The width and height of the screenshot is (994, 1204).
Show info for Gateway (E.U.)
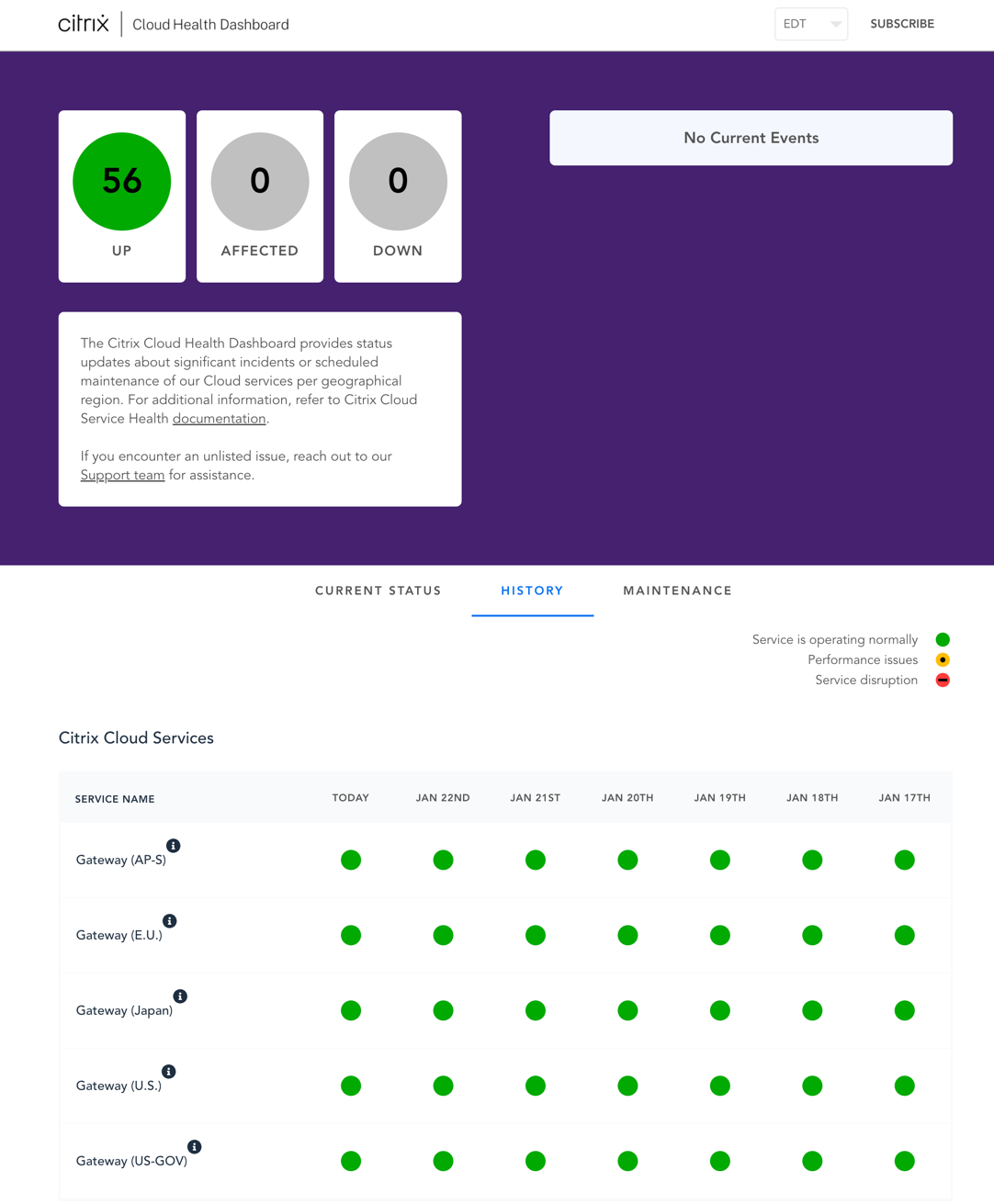(x=169, y=921)
